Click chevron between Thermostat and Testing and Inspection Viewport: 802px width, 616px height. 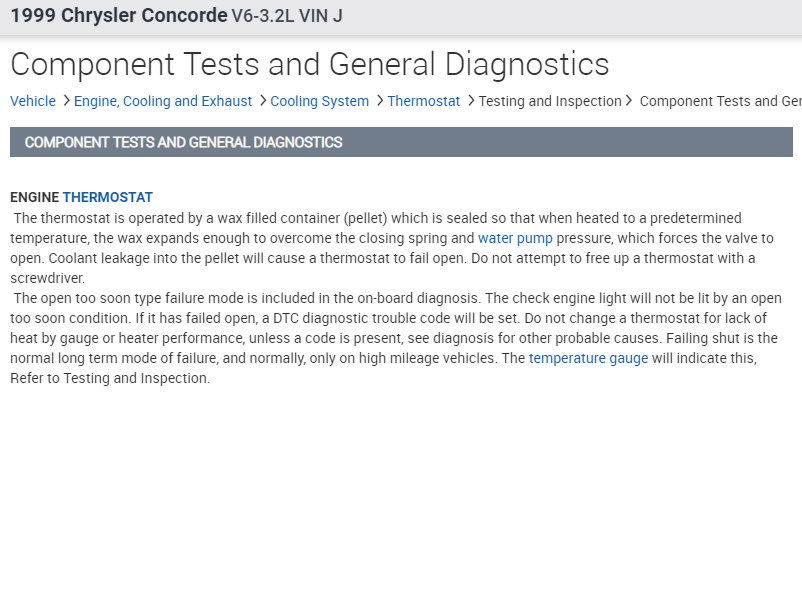coord(470,101)
